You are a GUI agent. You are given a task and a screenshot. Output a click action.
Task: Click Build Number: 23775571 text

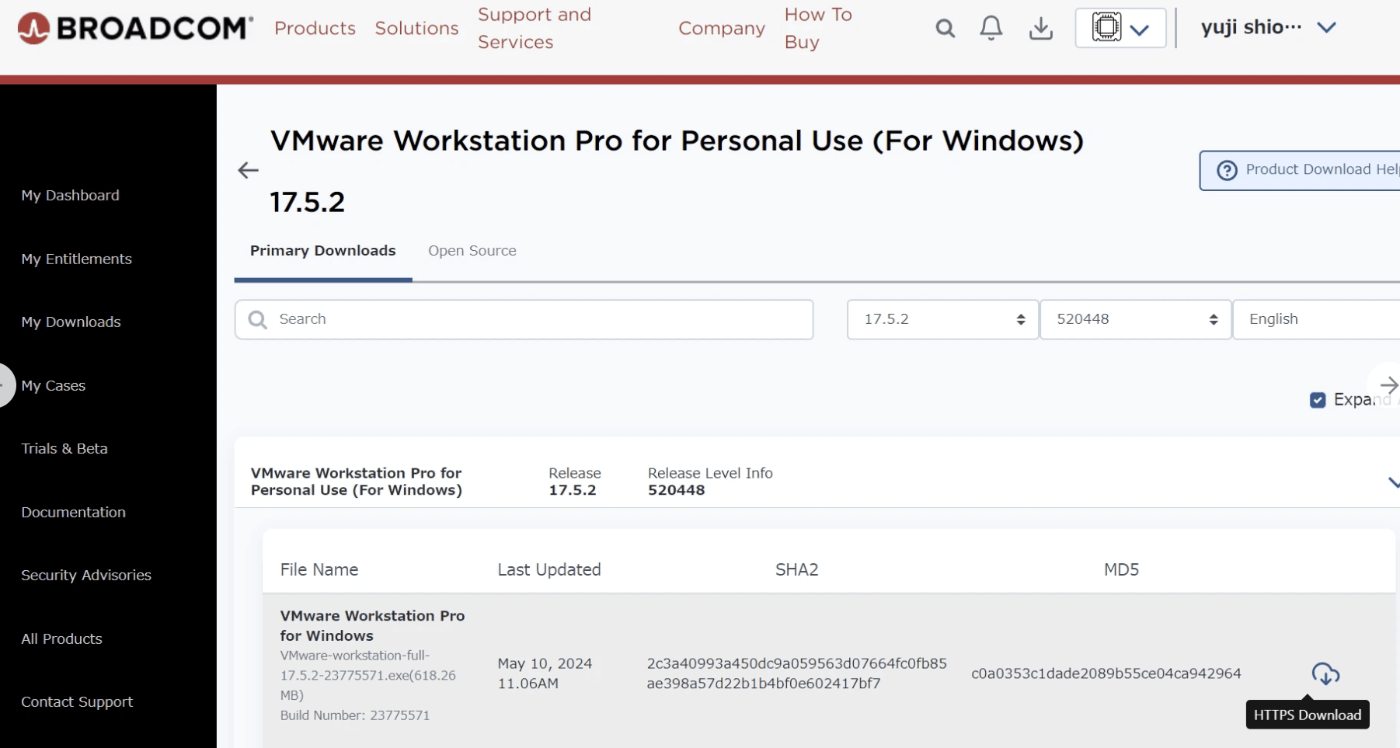(x=355, y=716)
